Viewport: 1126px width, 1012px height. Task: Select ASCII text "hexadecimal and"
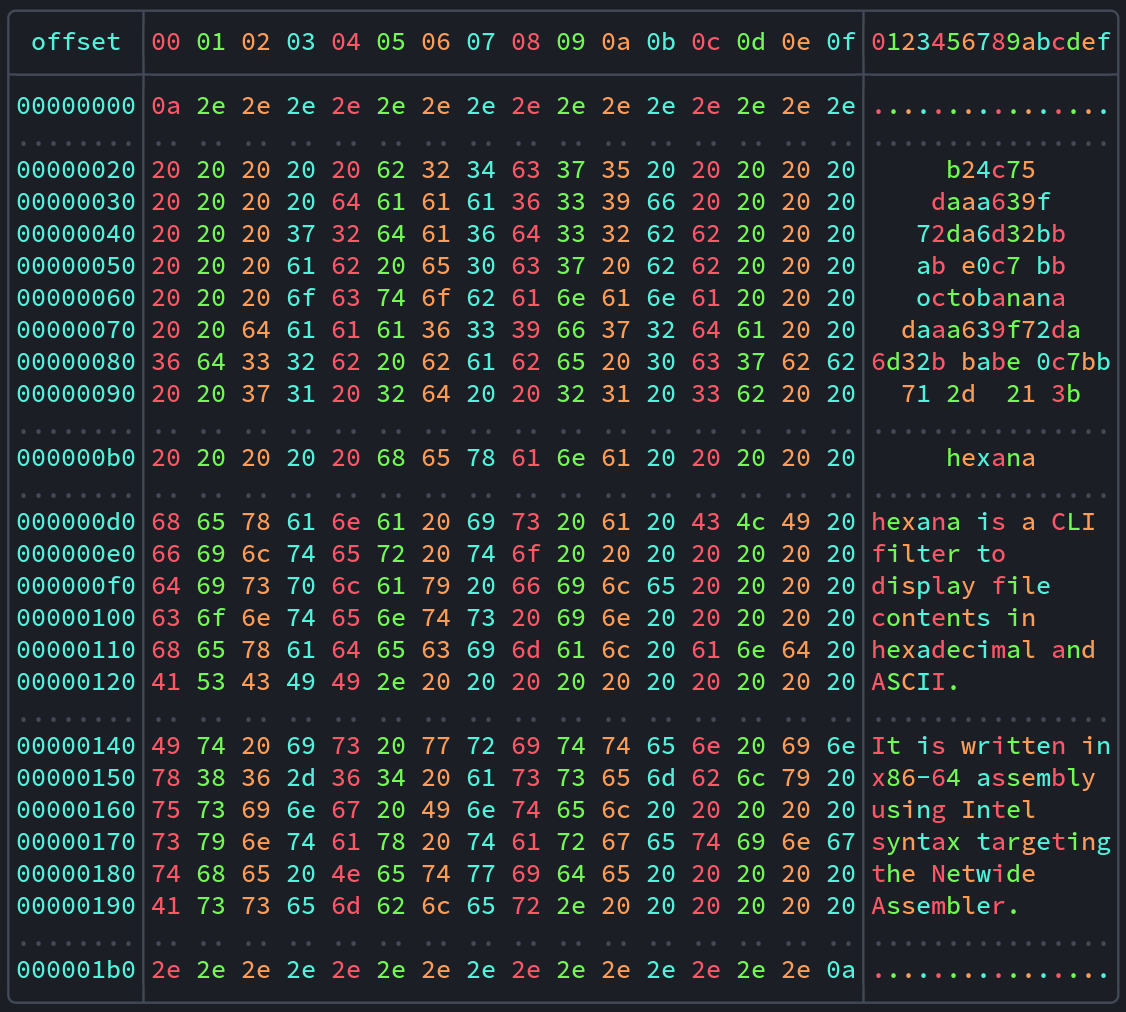pyautogui.click(x=984, y=649)
